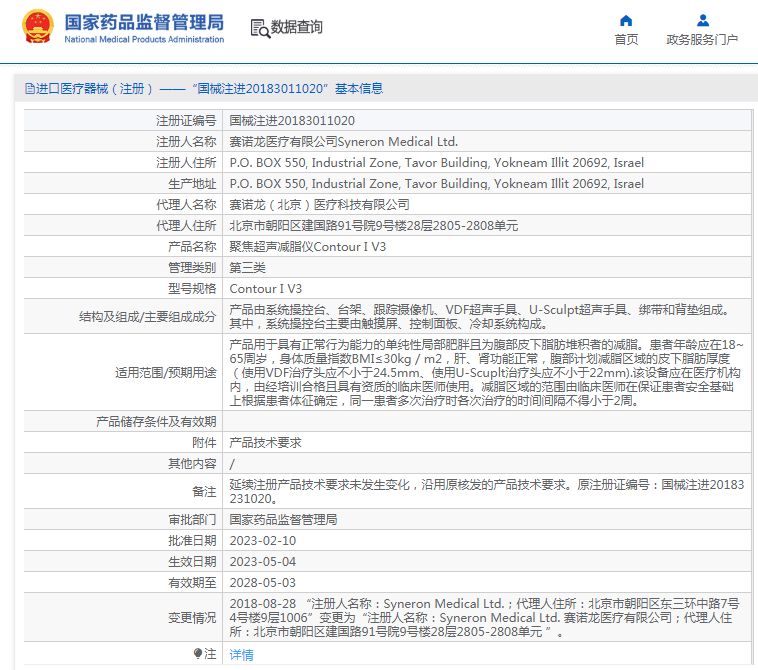Open 数据查询 search icon
This screenshot has height=670, width=758.
coord(260,28)
